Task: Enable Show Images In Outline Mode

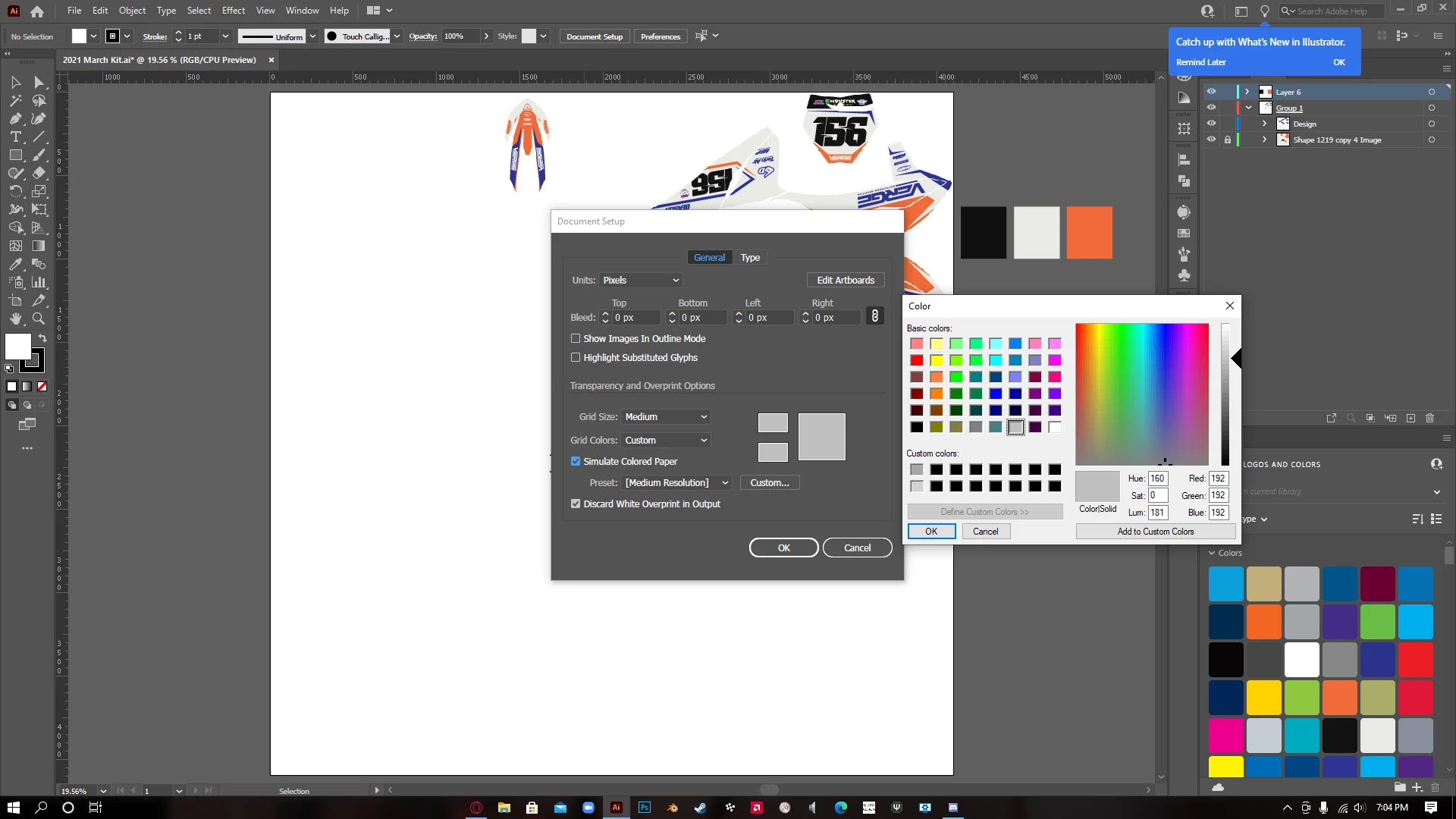Action: 576,338
